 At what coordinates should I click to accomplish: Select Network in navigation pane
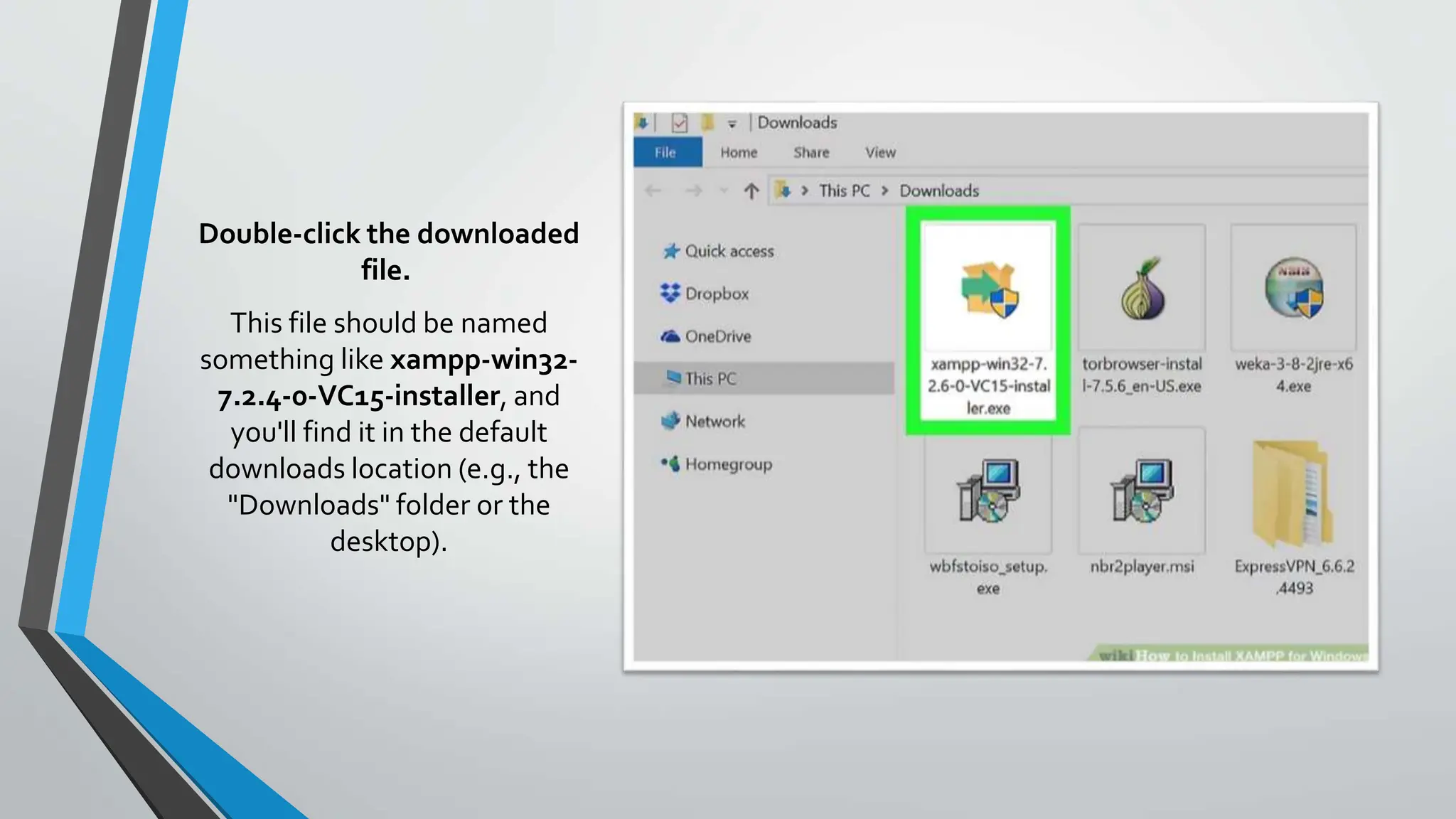(715, 422)
